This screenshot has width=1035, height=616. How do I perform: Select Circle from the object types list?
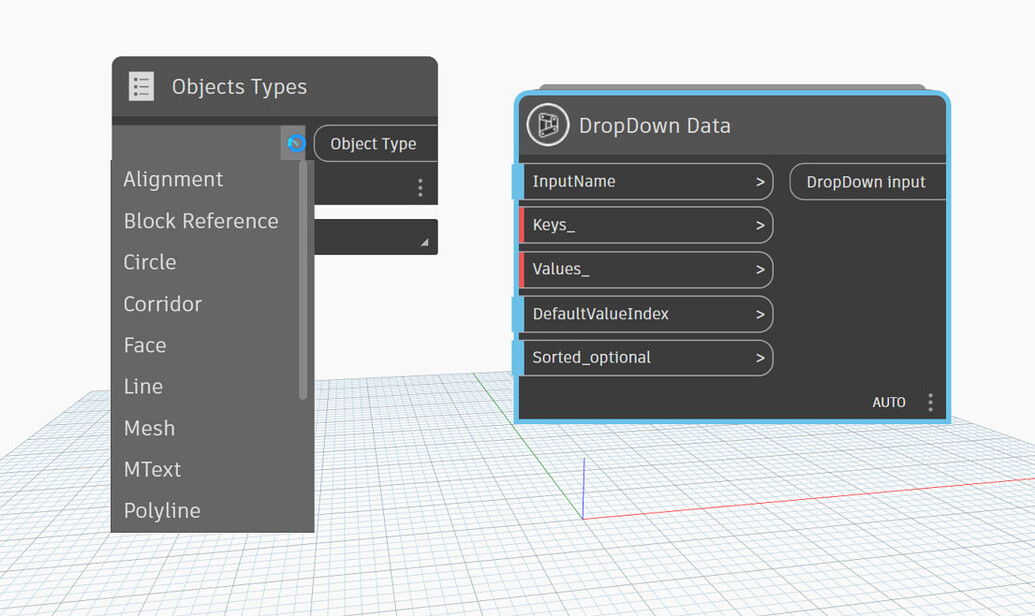point(149,262)
